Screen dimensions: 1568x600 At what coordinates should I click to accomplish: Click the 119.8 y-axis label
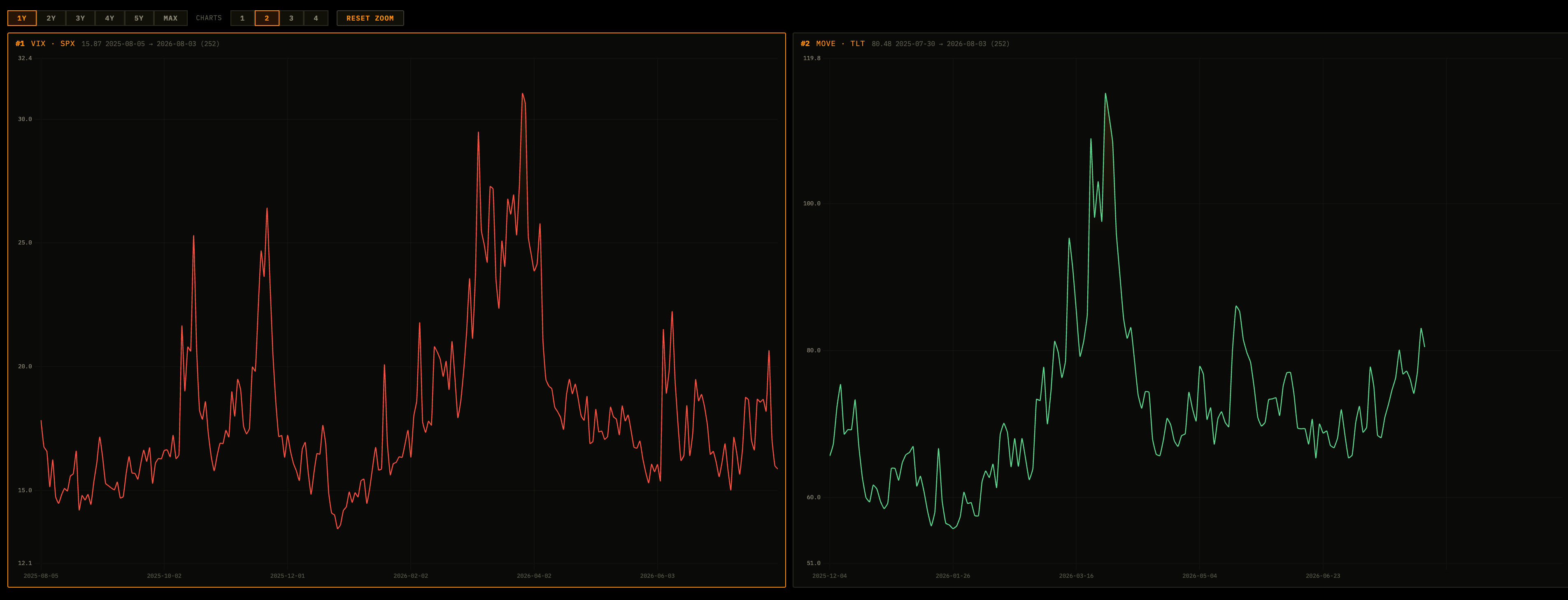812,58
